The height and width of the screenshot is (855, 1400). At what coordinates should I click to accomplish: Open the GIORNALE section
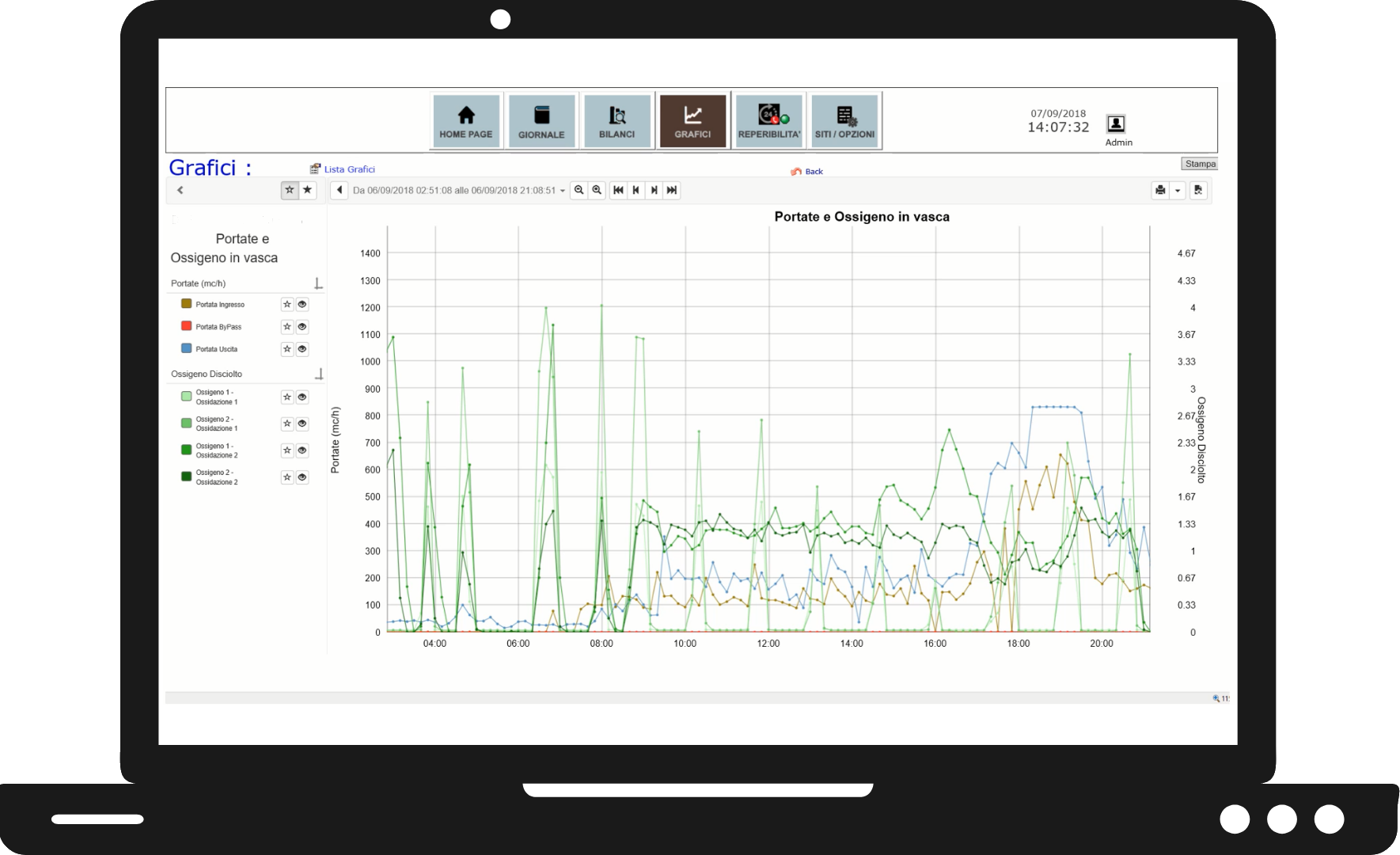[541, 120]
